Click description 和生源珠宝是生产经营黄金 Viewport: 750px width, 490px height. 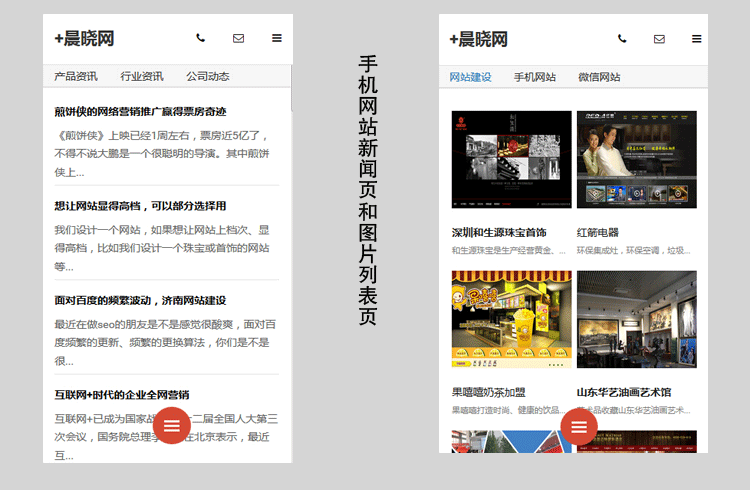[508, 250]
